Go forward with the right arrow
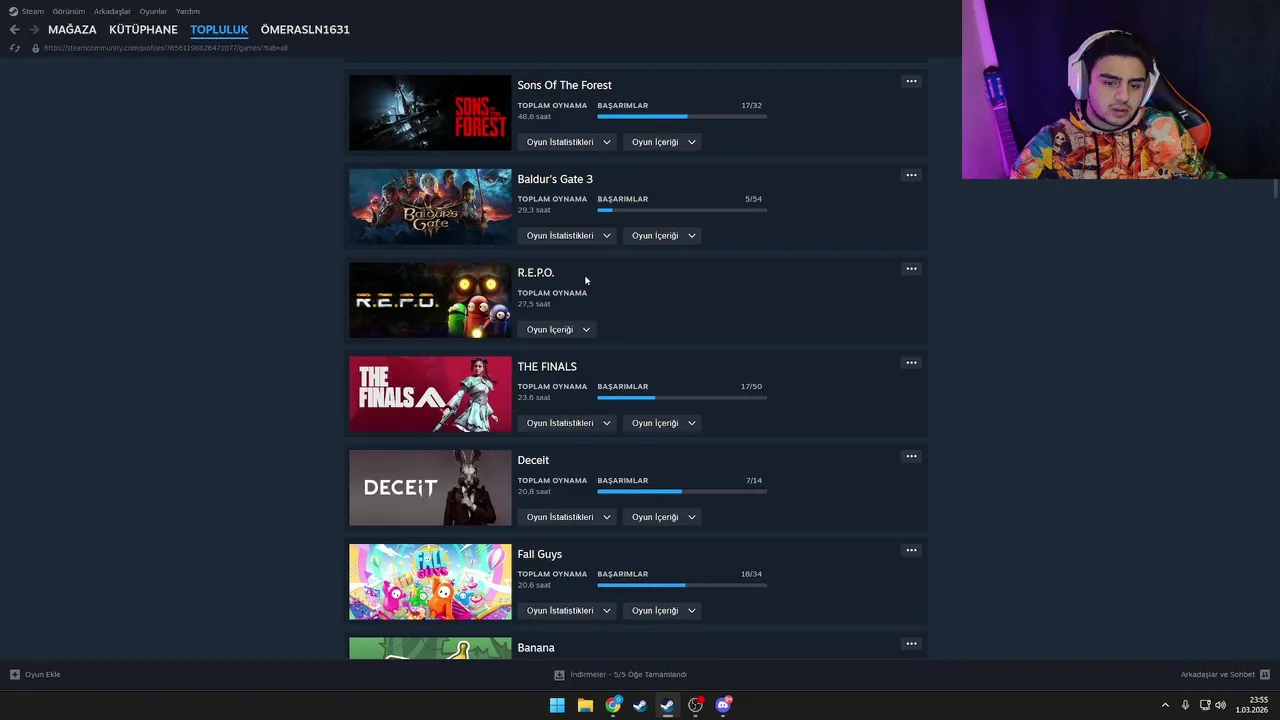Screen dimensions: 1280x720 tap(34, 30)
